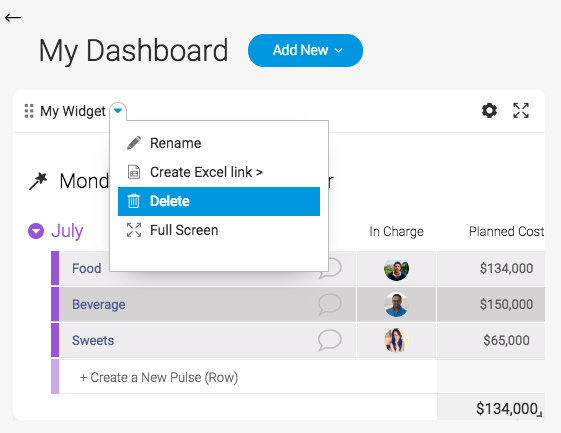Open the comment bubble for Beverage
Viewport: 561px width, 433px height.
(x=330, y=304)
